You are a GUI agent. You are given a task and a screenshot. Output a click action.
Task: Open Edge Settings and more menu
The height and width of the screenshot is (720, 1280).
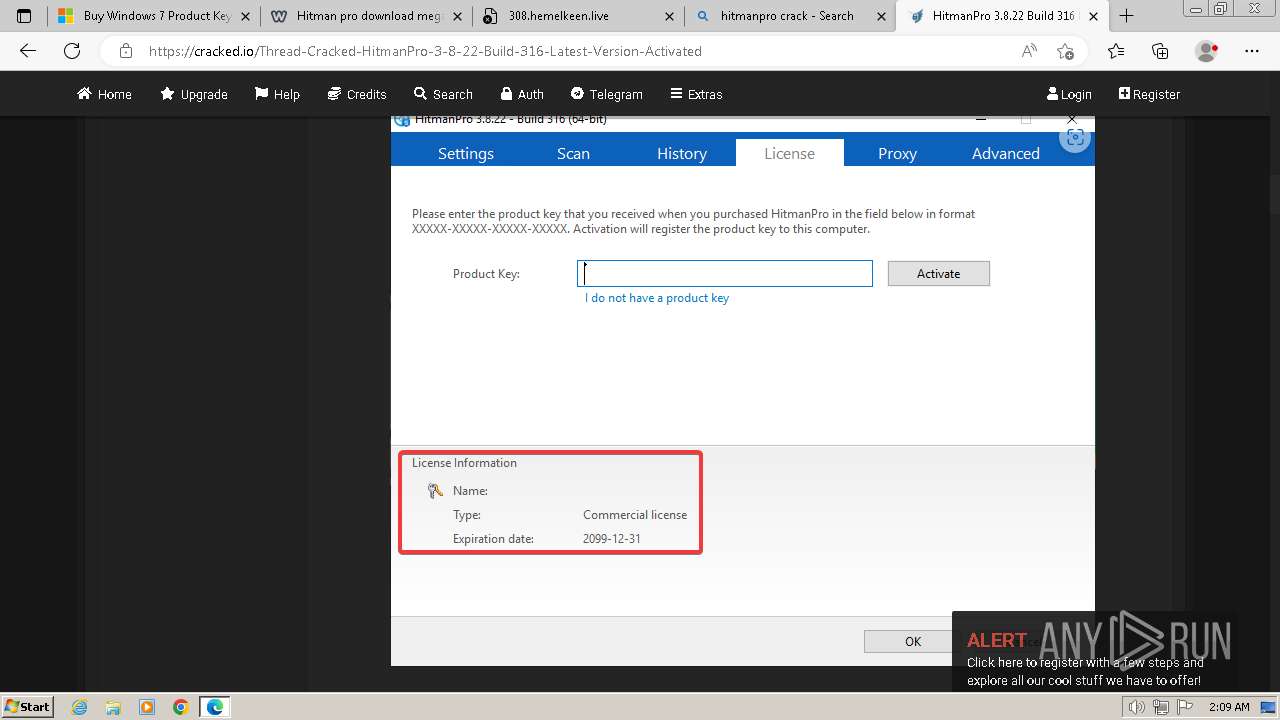pyautogui.click(x=1252, y=51)
